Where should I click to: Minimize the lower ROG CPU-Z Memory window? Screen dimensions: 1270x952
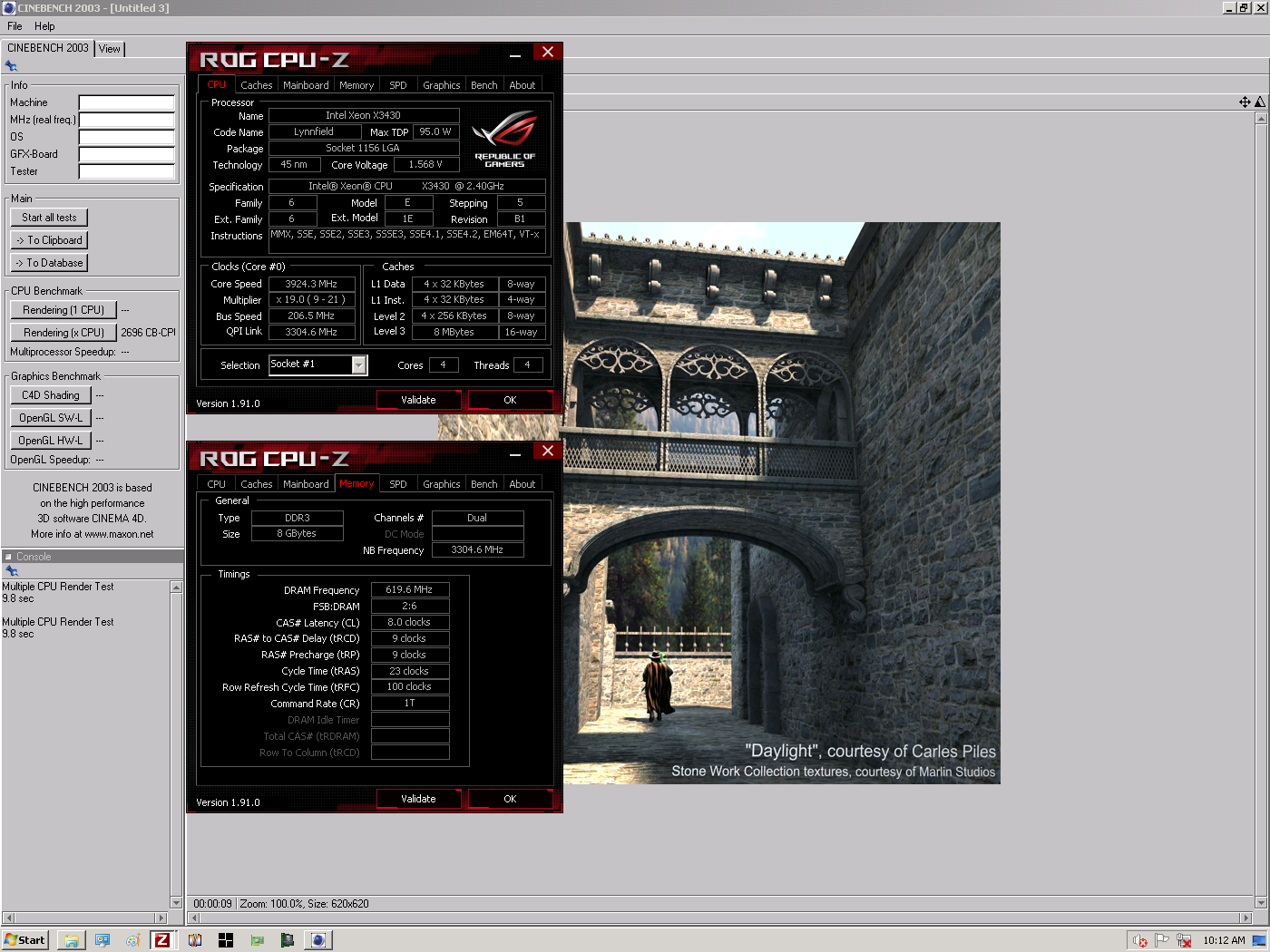(x=515, y=452)
